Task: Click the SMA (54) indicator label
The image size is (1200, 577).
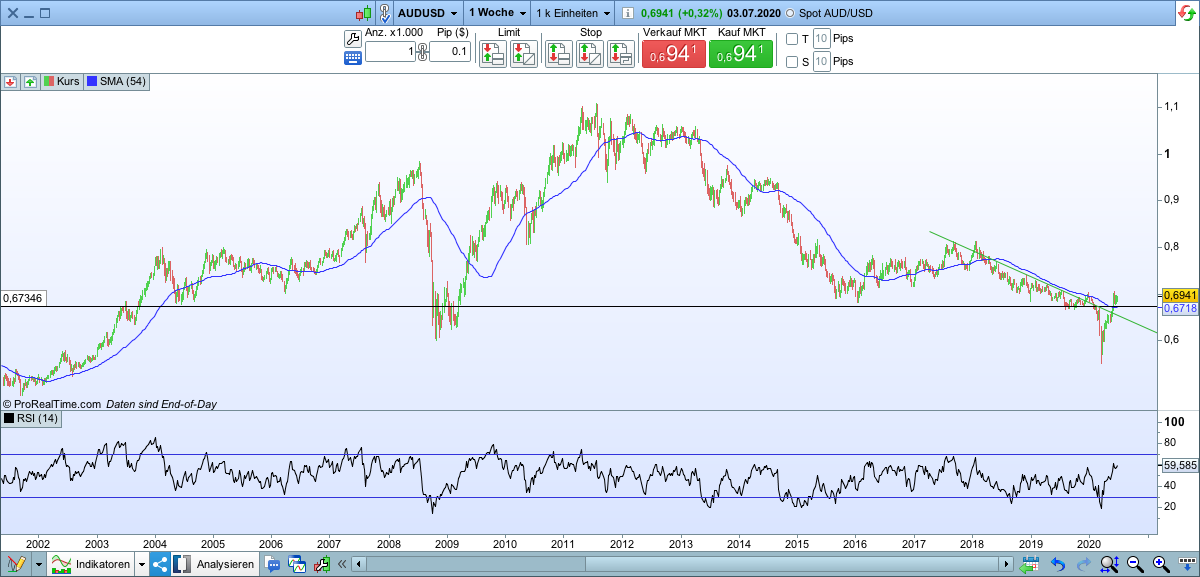Action: point(116,81)
